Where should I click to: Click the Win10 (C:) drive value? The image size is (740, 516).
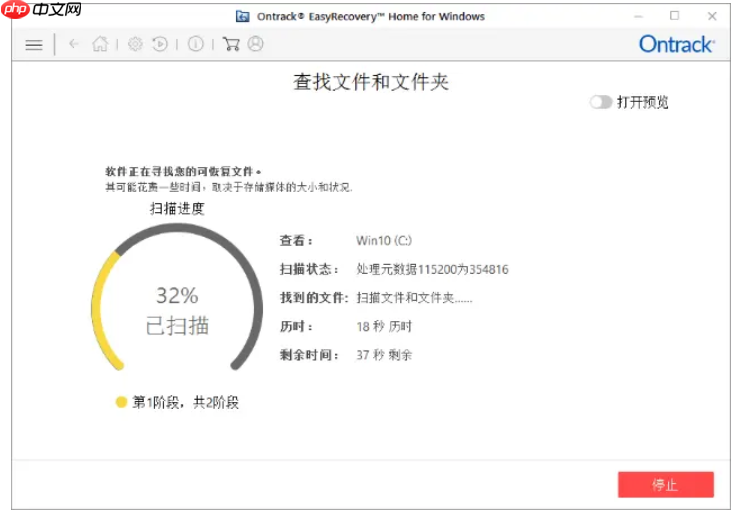384,241
